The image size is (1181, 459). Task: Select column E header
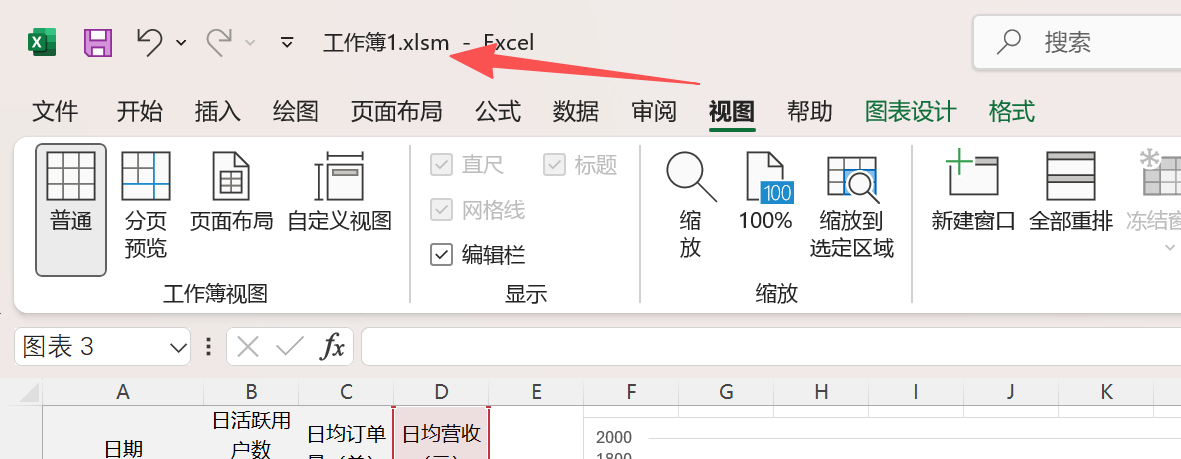536,391
